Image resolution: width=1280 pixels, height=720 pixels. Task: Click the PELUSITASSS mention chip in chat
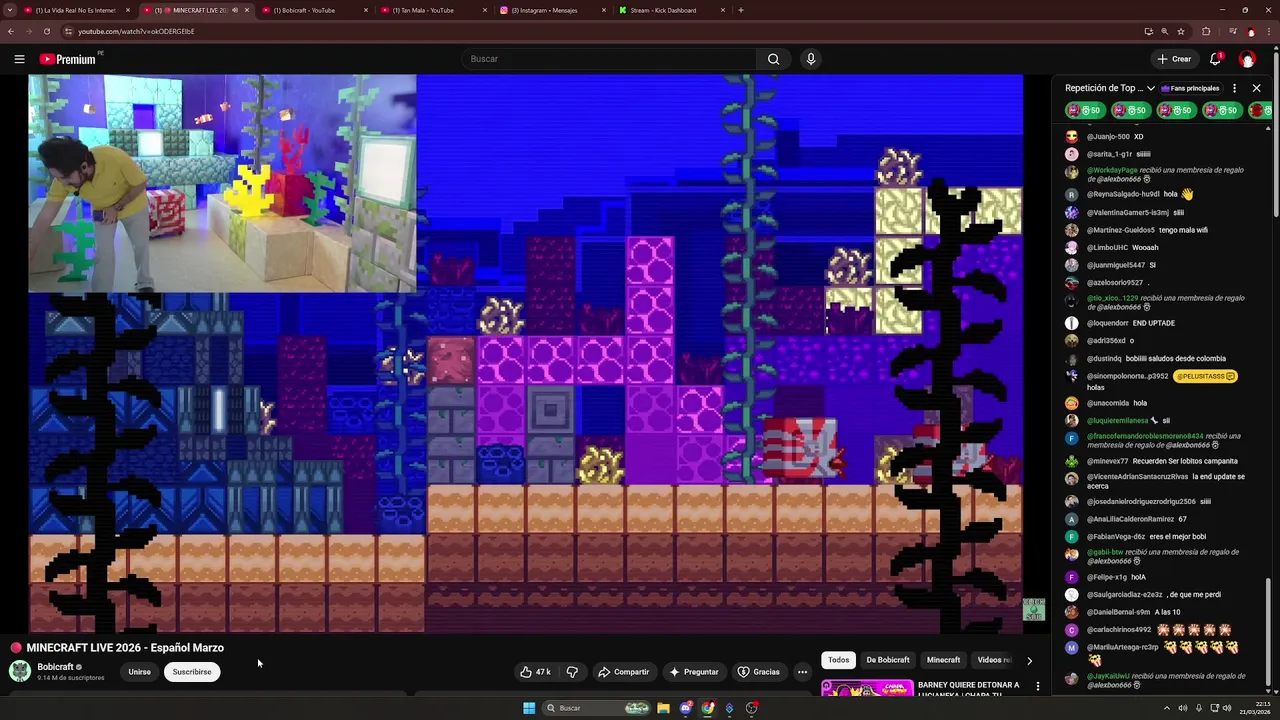[x=1206, y=376]
